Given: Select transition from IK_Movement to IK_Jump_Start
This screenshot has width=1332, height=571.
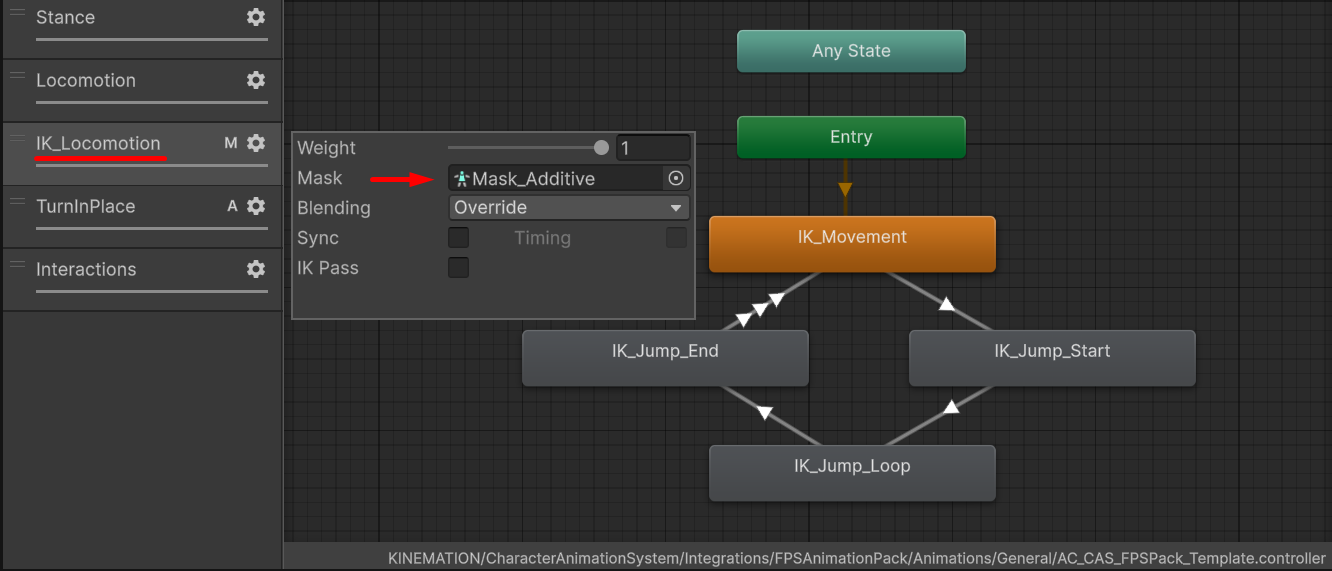Looking at the screenshot, I should coord(946,304).
